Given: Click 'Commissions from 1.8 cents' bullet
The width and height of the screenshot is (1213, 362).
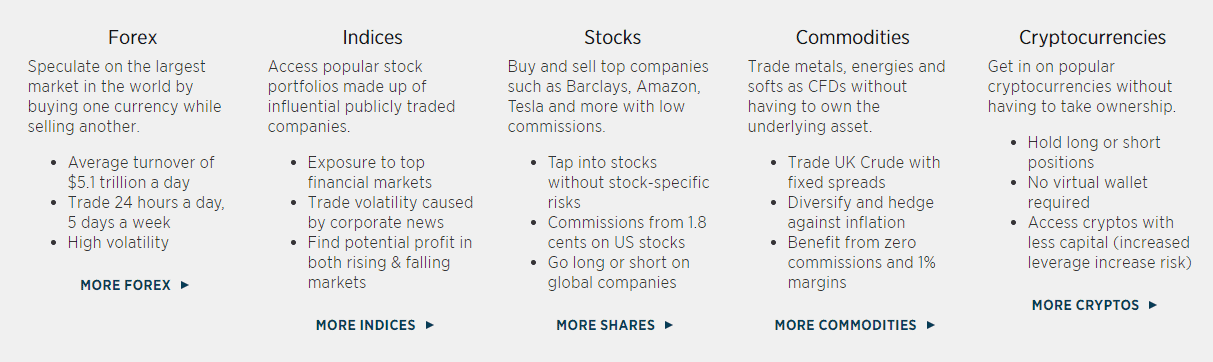Looking at the screenshot, I should coord(627,232).
